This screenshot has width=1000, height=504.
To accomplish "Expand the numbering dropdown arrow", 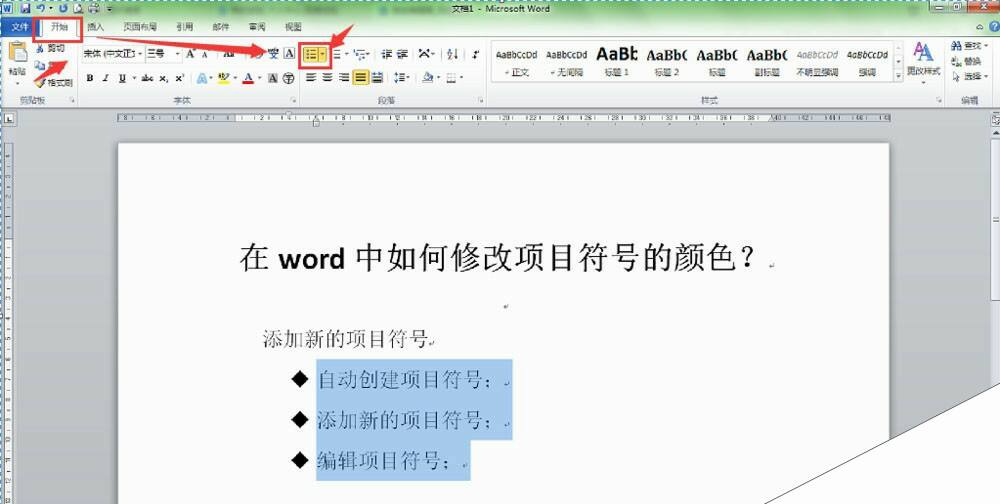I will pyautogui.click(x=347, y=55).
